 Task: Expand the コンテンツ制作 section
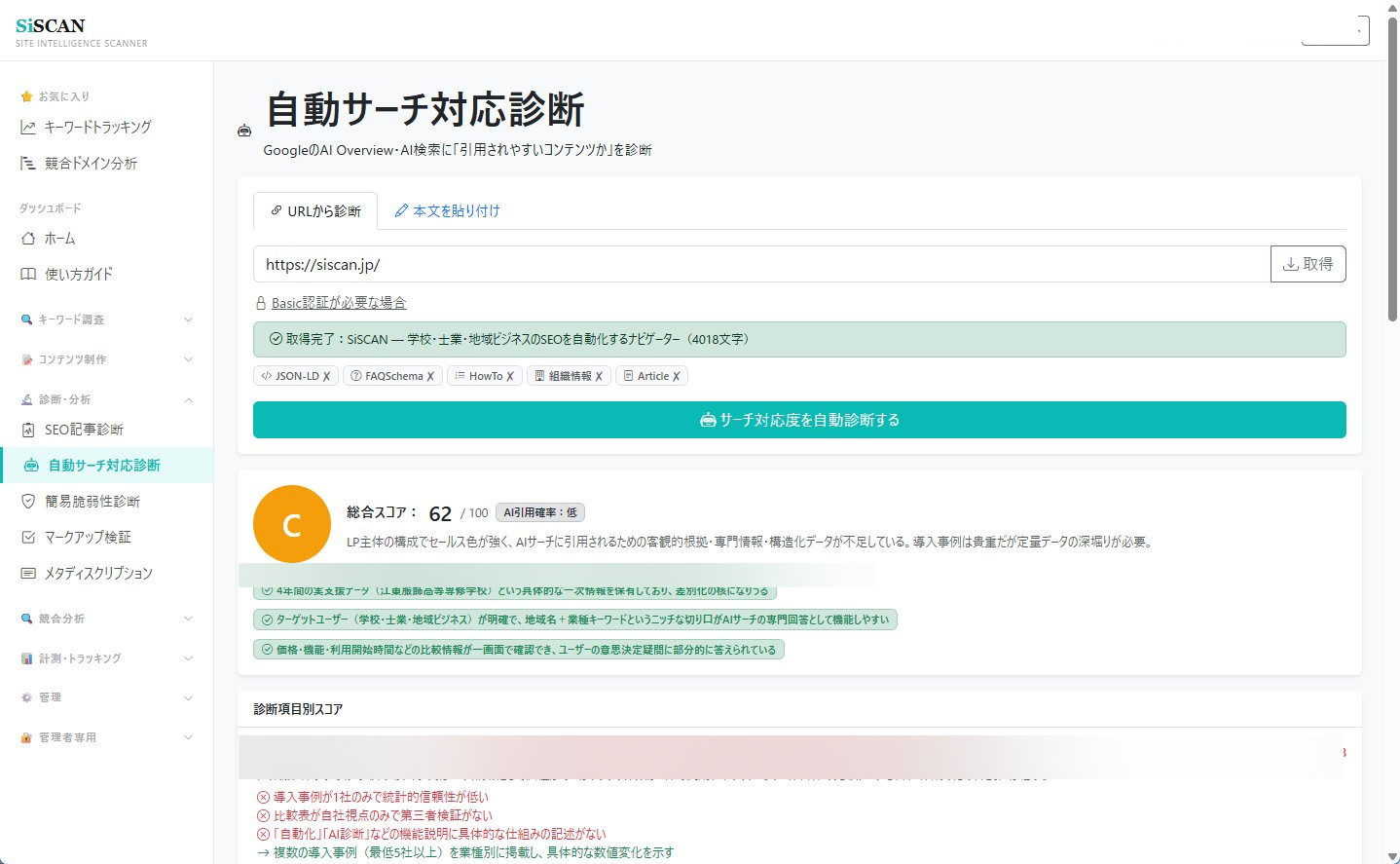coord(106,359)
